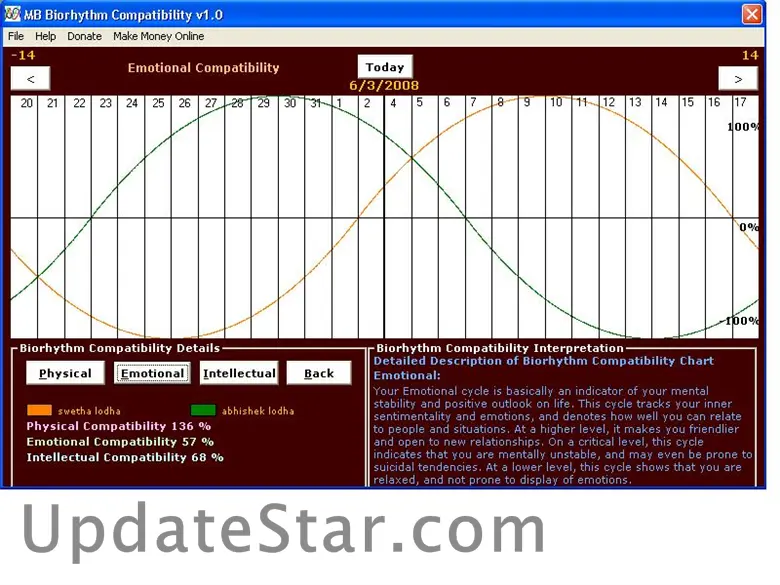
Task: Click the swetha lodha legend name
Action: pos(89,411)
